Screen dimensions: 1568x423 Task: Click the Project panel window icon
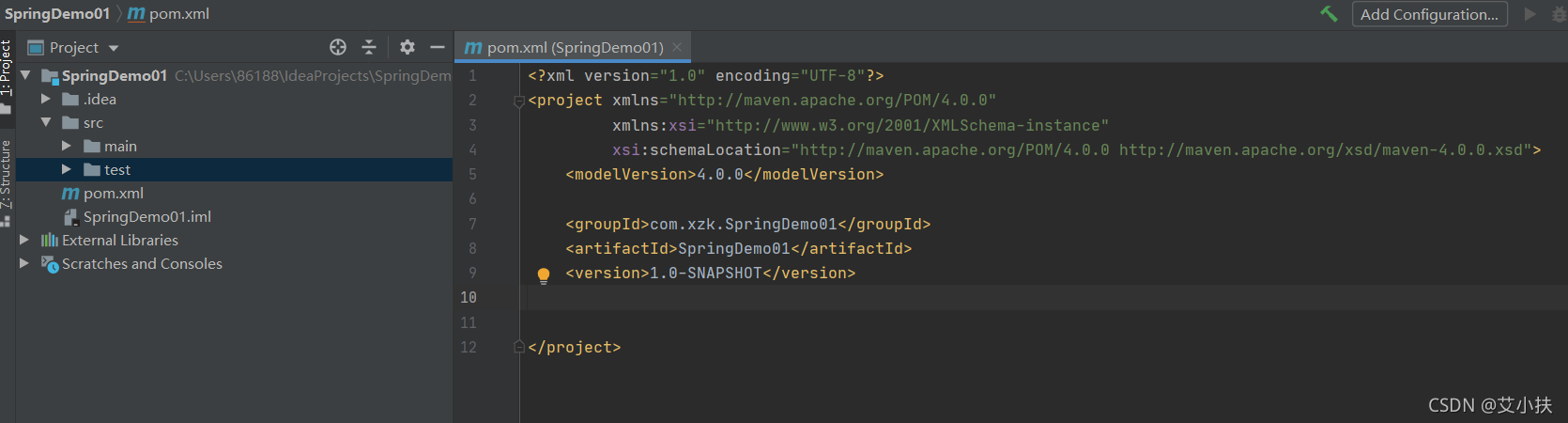pos(36,47)
